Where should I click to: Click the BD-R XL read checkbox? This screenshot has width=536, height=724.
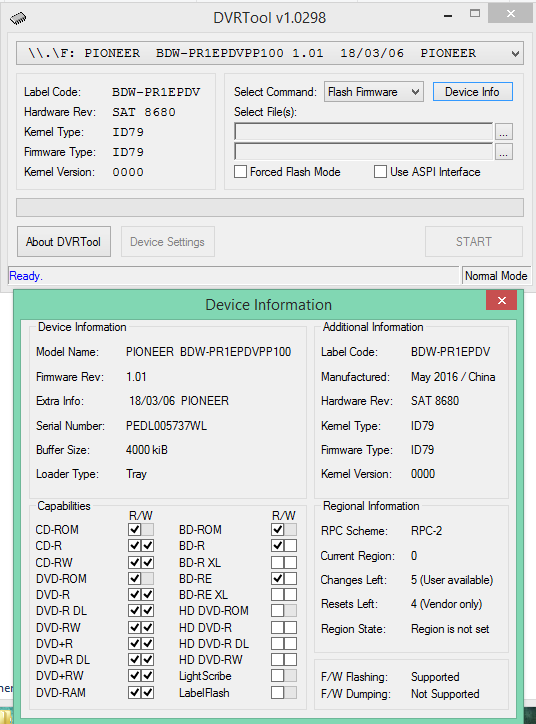(x=277, y=562)
